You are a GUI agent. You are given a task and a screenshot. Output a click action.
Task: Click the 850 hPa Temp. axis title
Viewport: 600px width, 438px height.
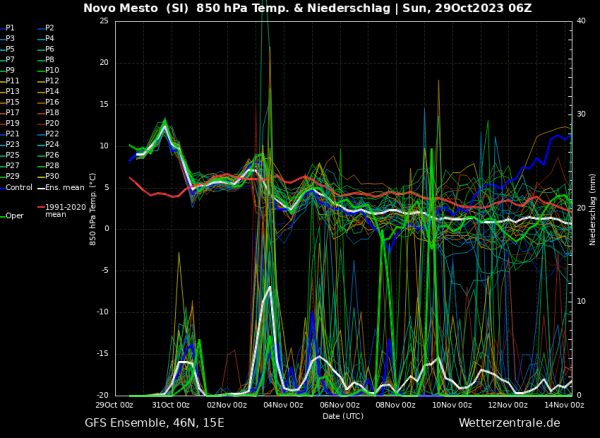pyautogui.click(x=93, y=209)
